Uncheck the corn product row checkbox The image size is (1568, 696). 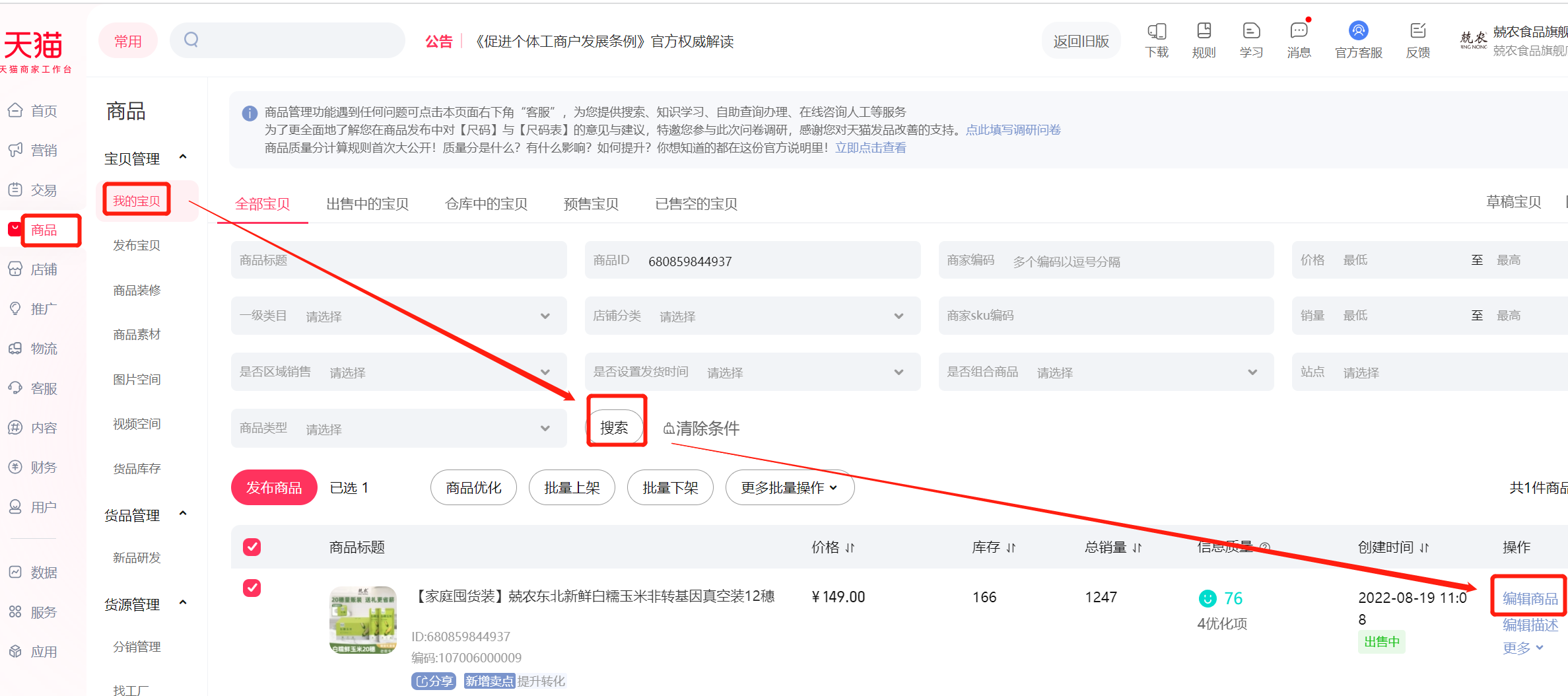tap(252, 588)
